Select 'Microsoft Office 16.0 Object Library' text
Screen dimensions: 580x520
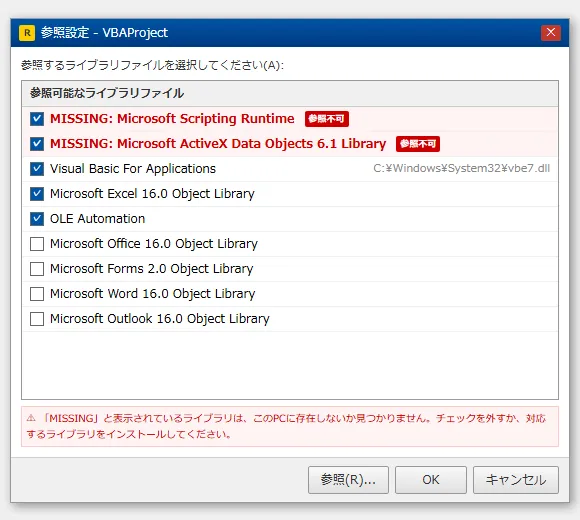click(x=154, y=244)
